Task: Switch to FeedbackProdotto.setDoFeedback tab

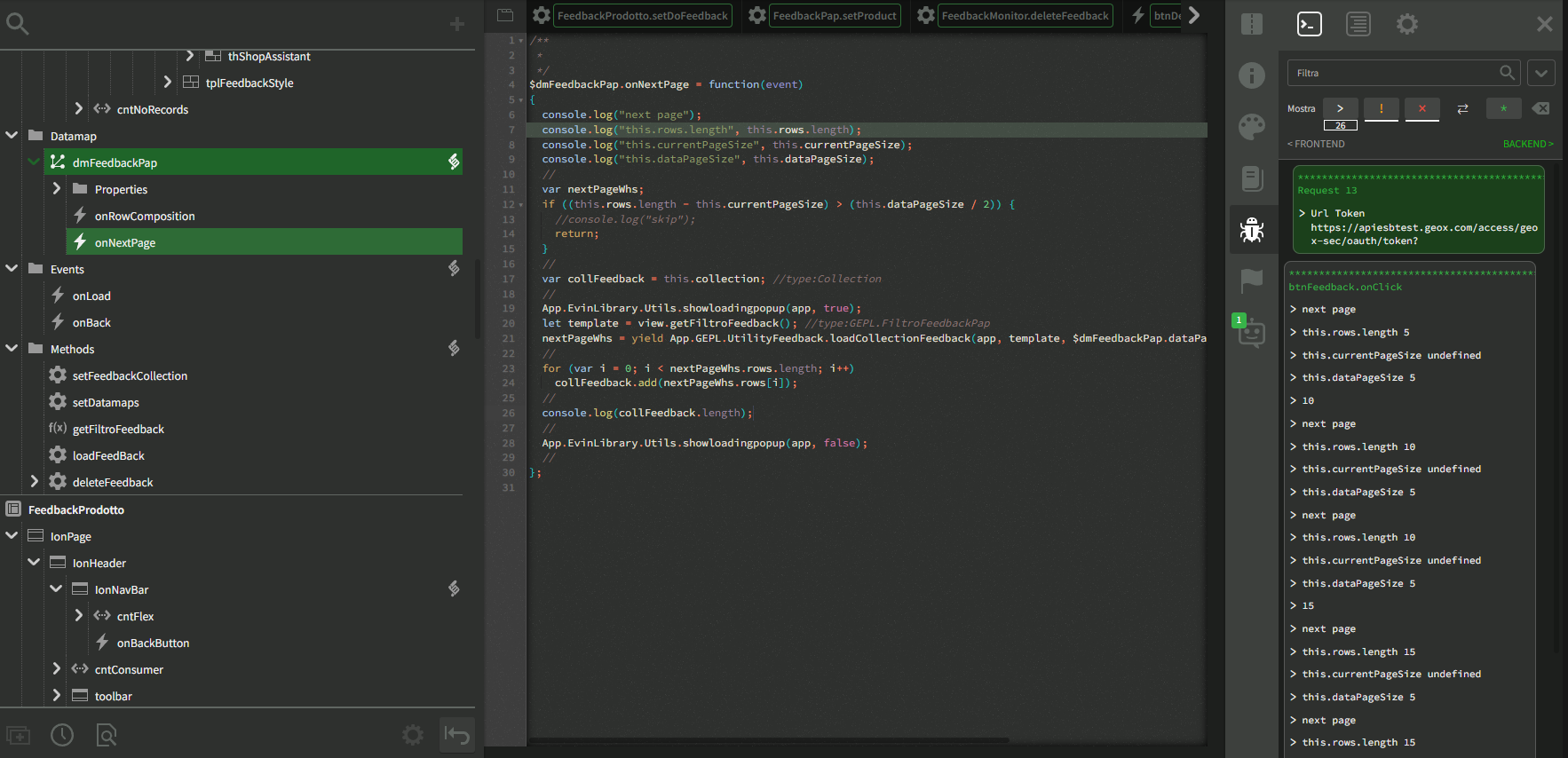Action: 643,16
